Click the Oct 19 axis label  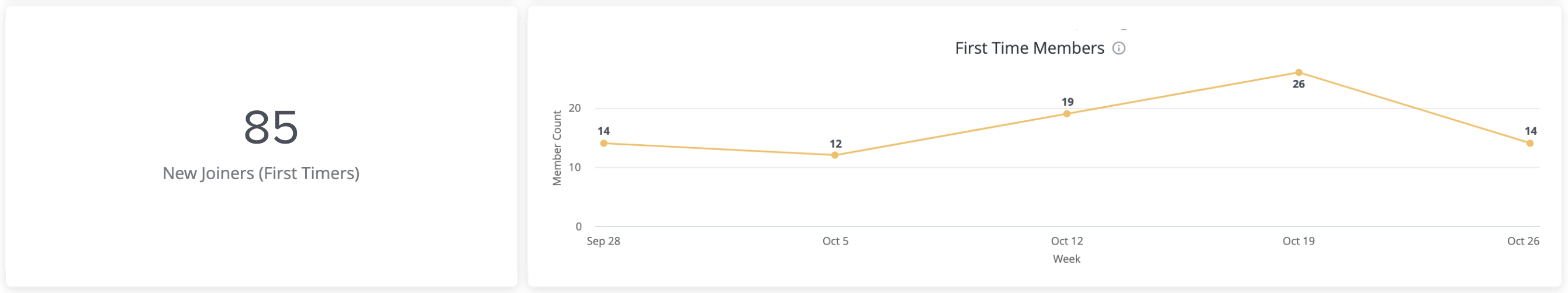pyautogui.click(x=1299, y=241)
